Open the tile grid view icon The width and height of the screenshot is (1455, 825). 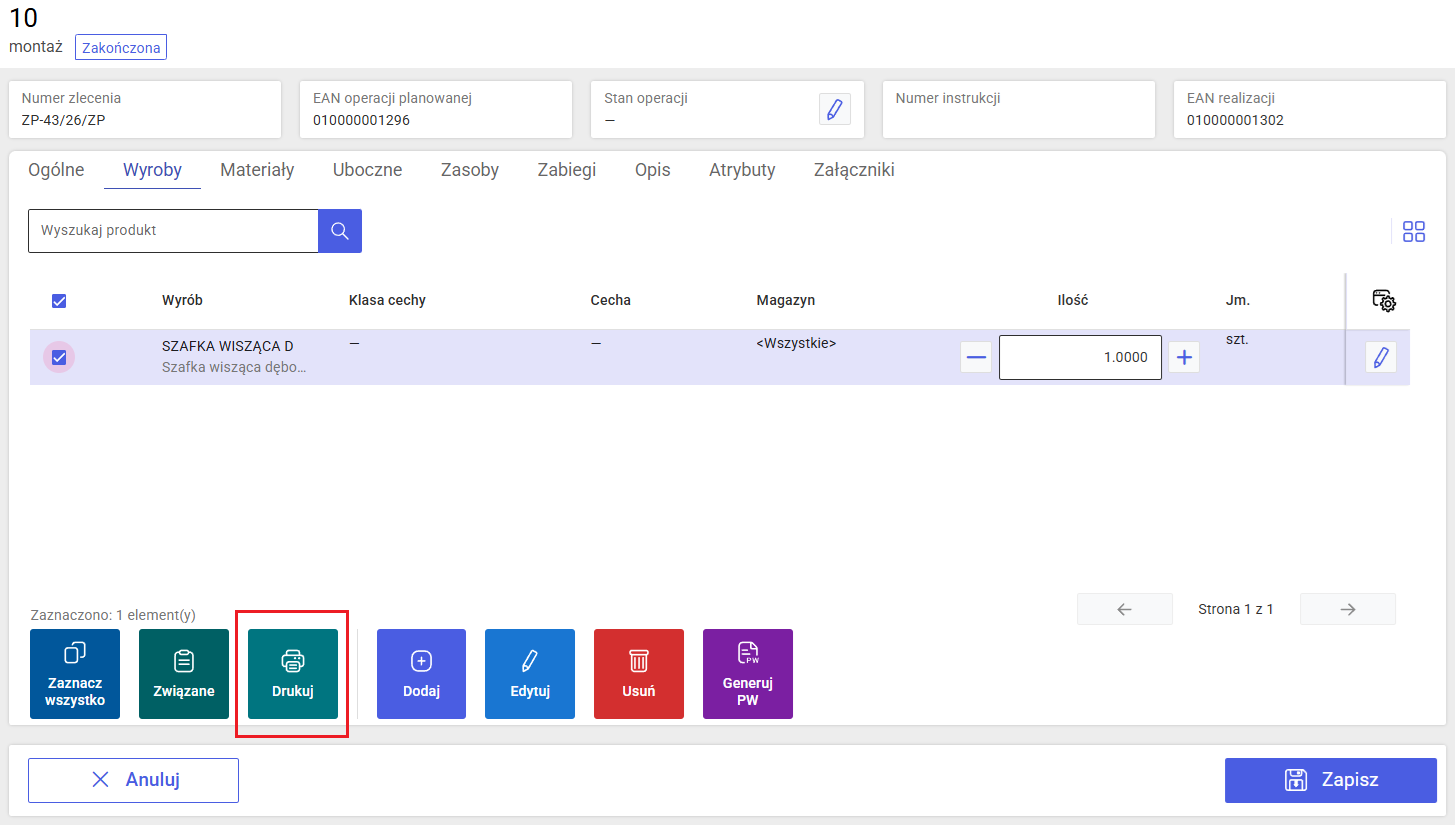coord(1414,232)
